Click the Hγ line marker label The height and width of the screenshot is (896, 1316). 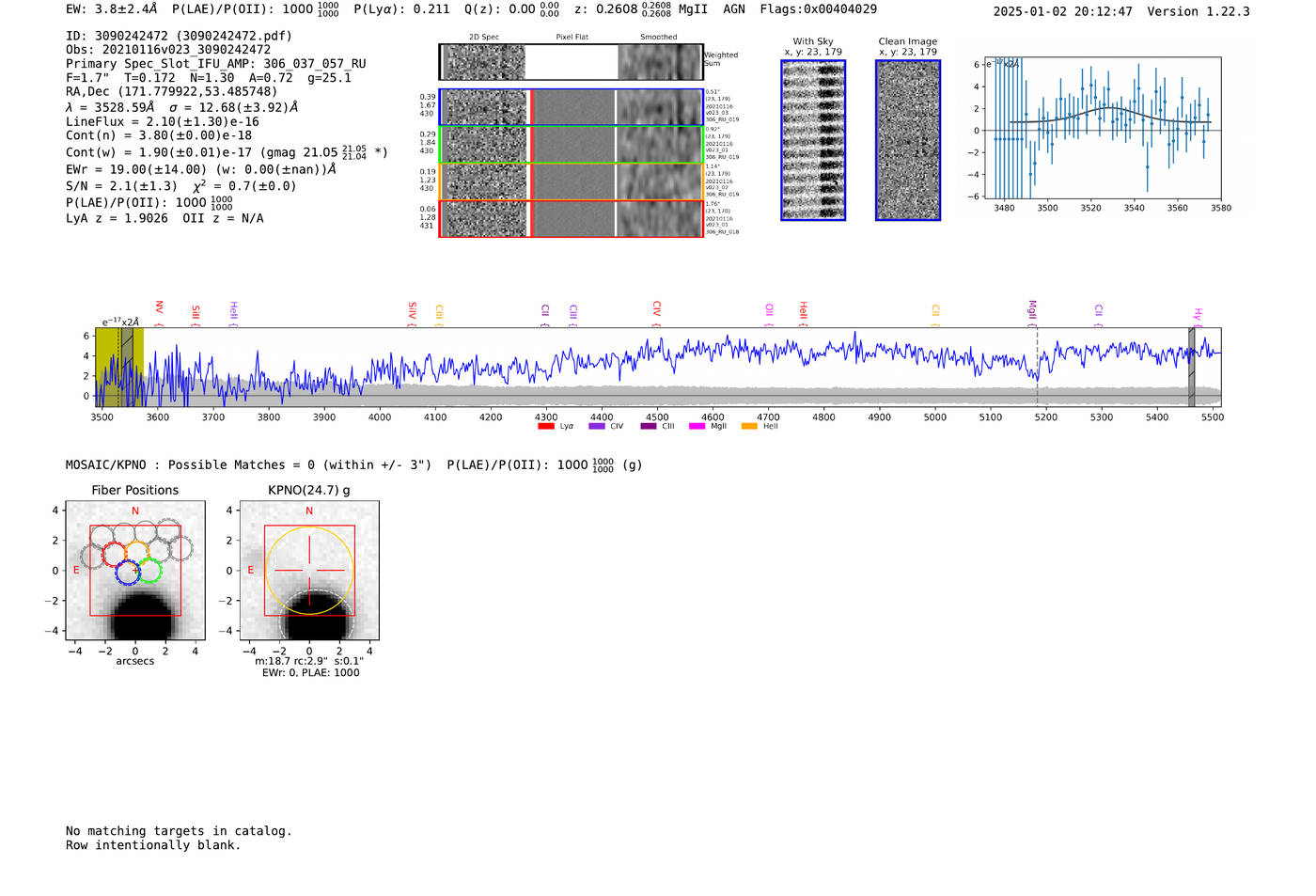tap(1198, 316)
